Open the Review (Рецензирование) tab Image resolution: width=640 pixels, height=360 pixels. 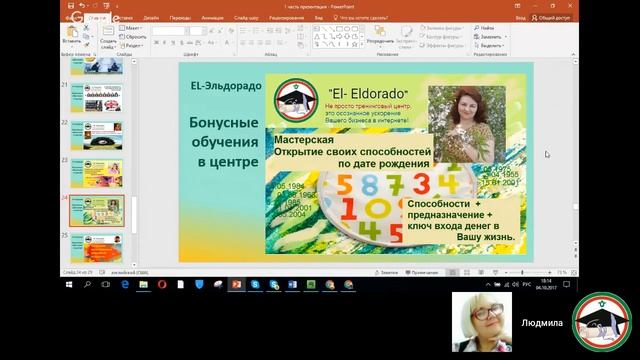tap(287, 18)
